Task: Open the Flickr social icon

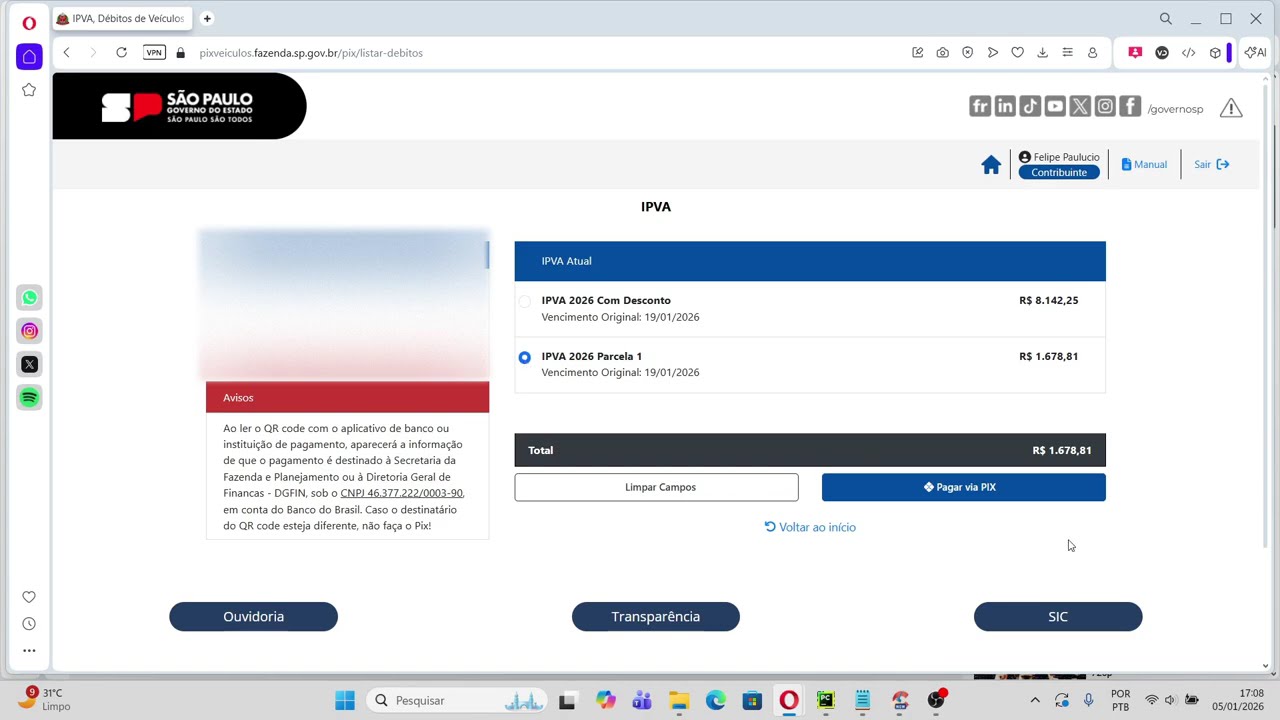Action: (980, 107)
